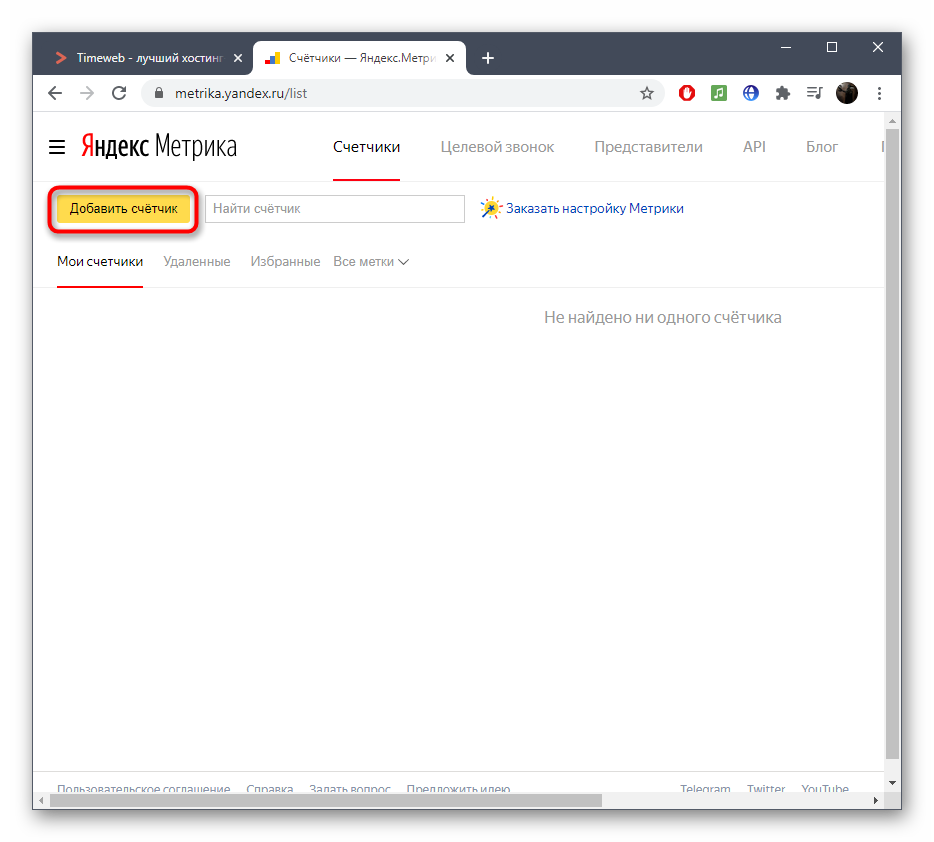Follow the Заказать настройку Метрики link
Screen dimensions: 934x842
pos(594,209)
